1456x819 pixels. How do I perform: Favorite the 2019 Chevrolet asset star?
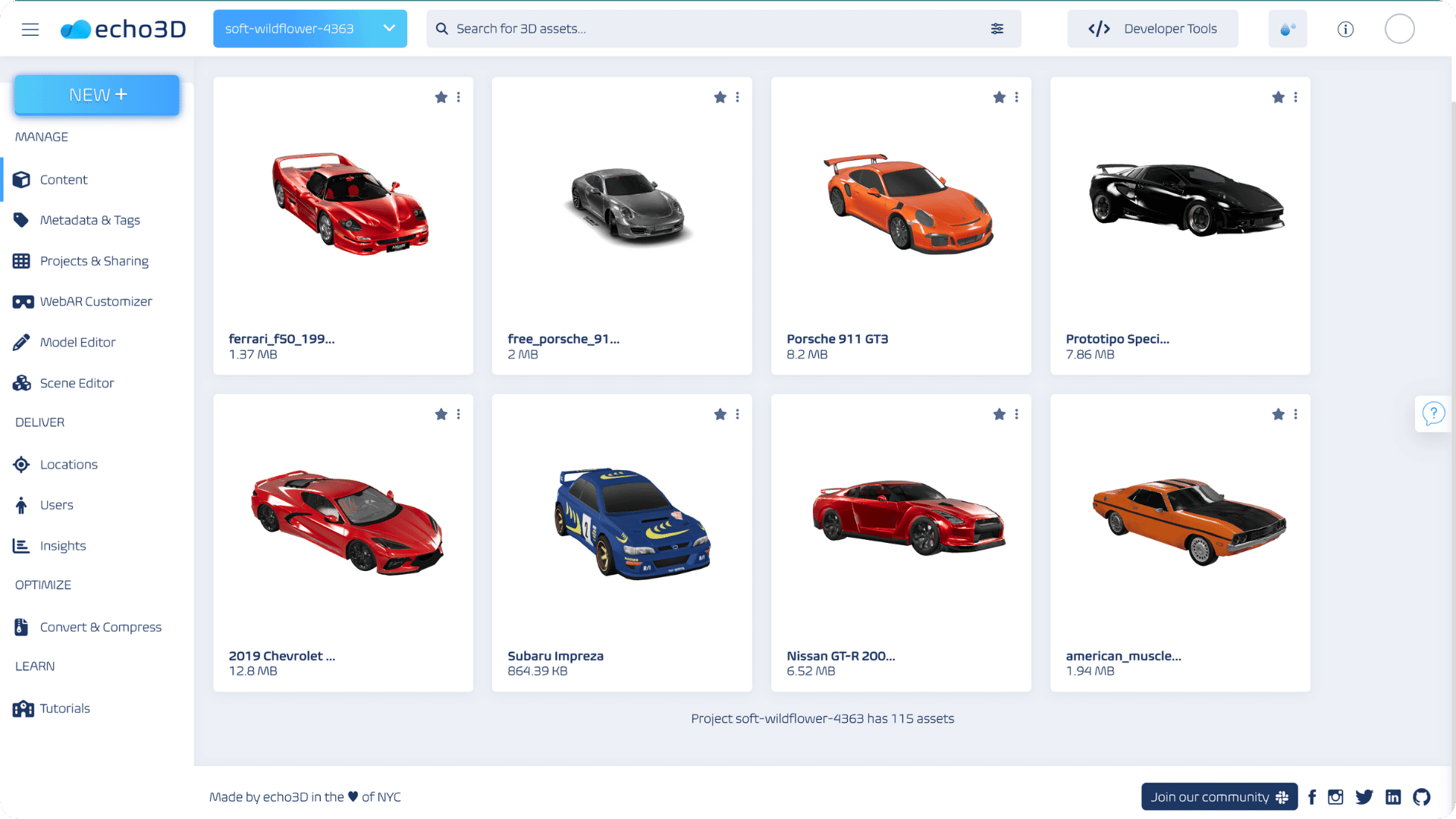(441, 414)
